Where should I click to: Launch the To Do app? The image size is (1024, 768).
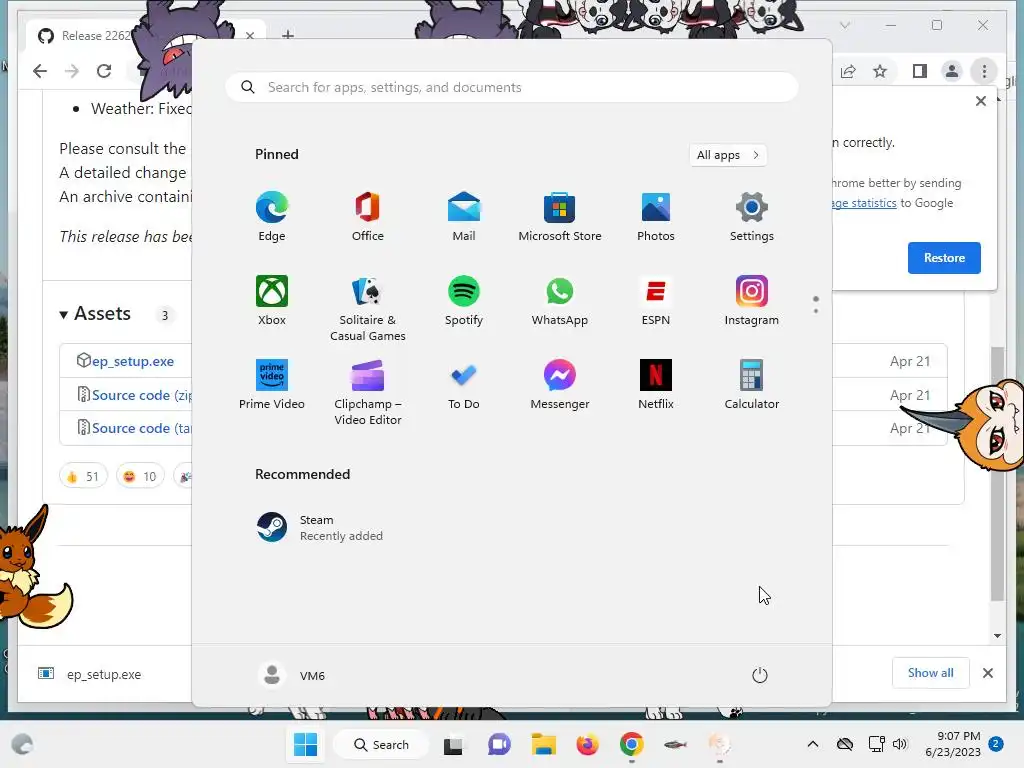pos(464,385)
